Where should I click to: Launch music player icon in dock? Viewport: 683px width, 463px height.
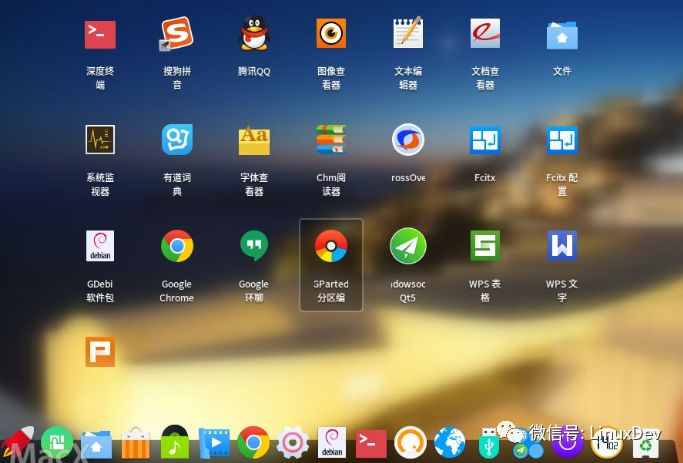coord(175,443)
